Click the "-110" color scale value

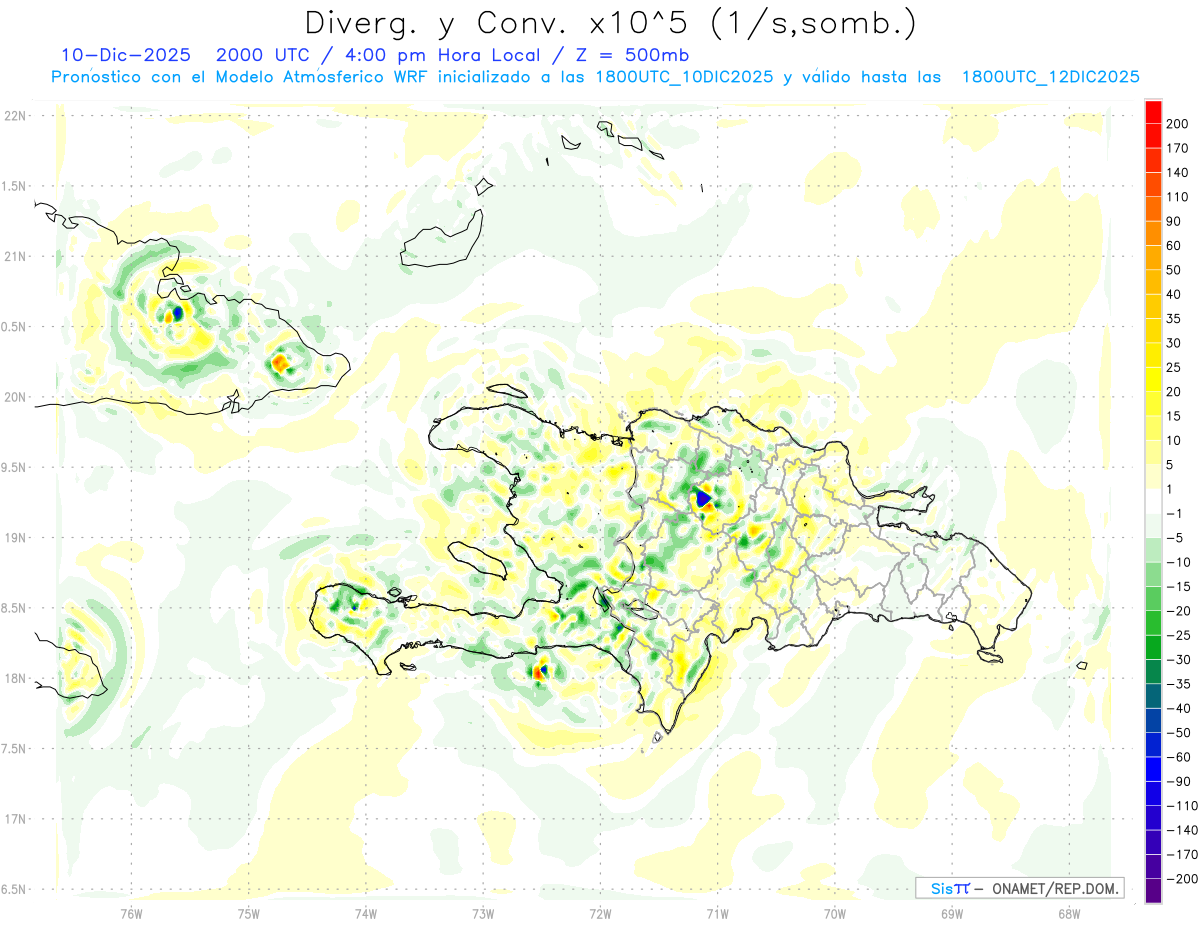1180,806
